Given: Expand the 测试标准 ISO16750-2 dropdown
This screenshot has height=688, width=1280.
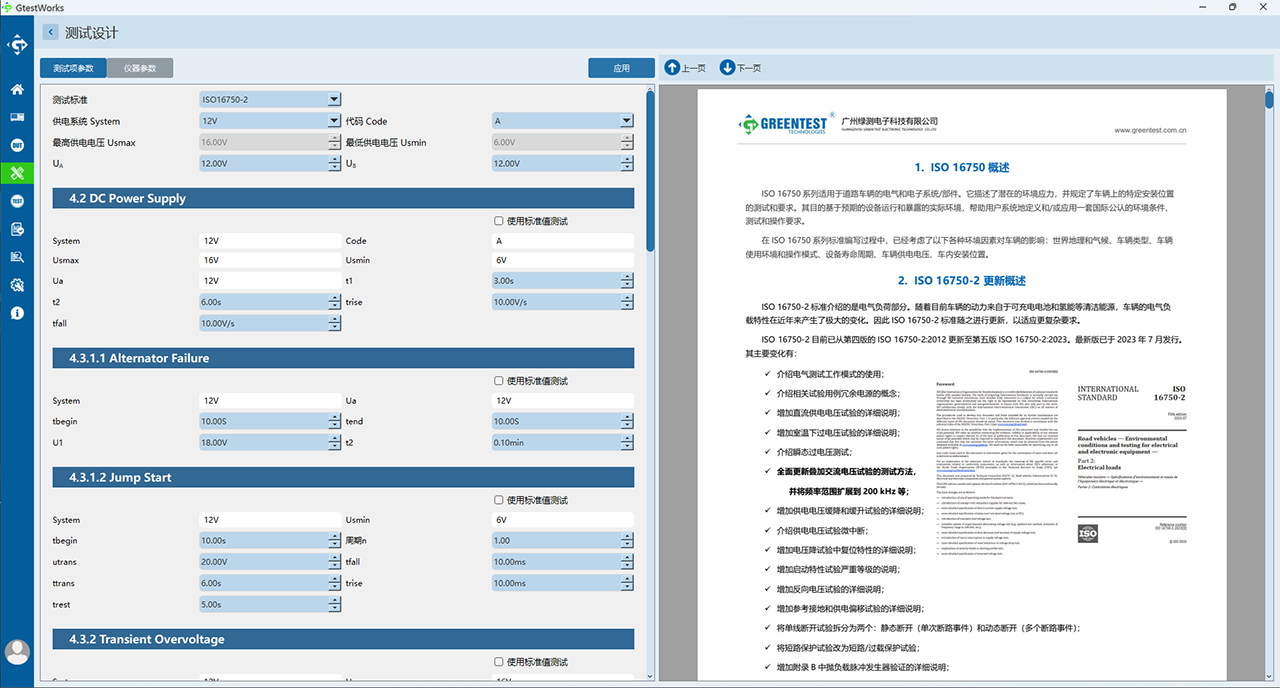Looking at the screenshot, I should coord(270,100).
